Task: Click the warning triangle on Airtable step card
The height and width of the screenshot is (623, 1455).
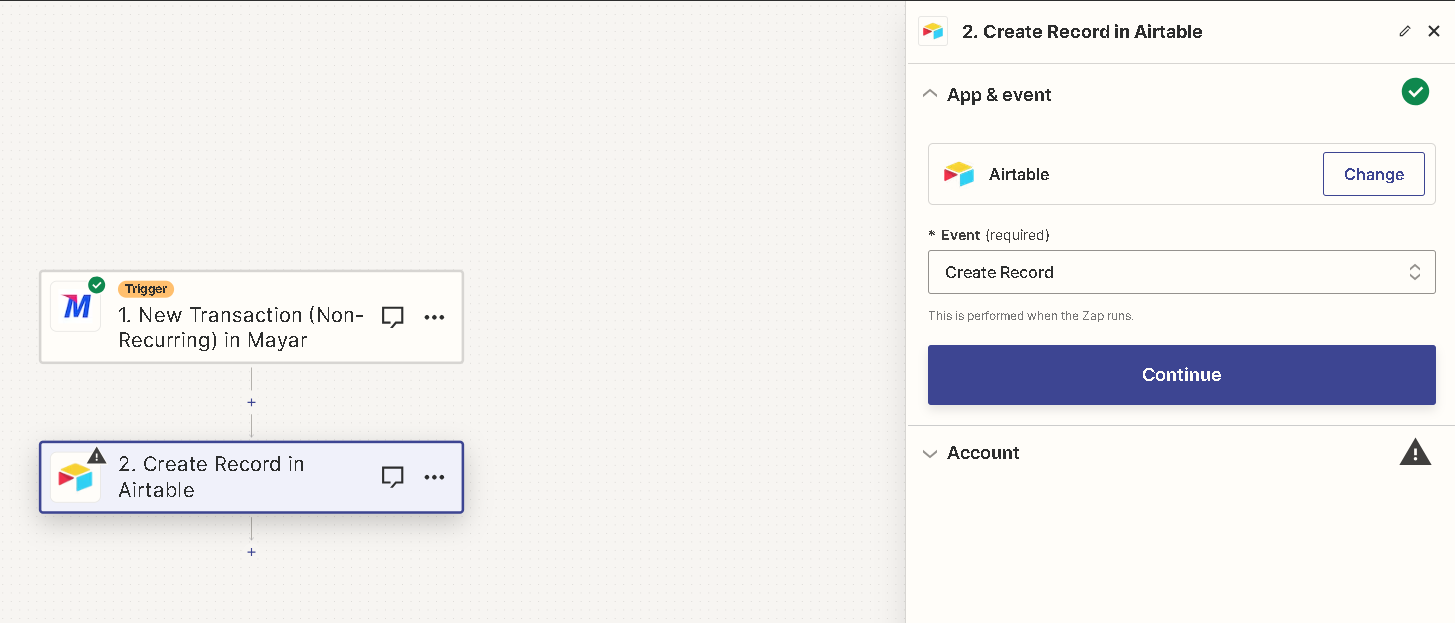Action: [x=97, y=456]
